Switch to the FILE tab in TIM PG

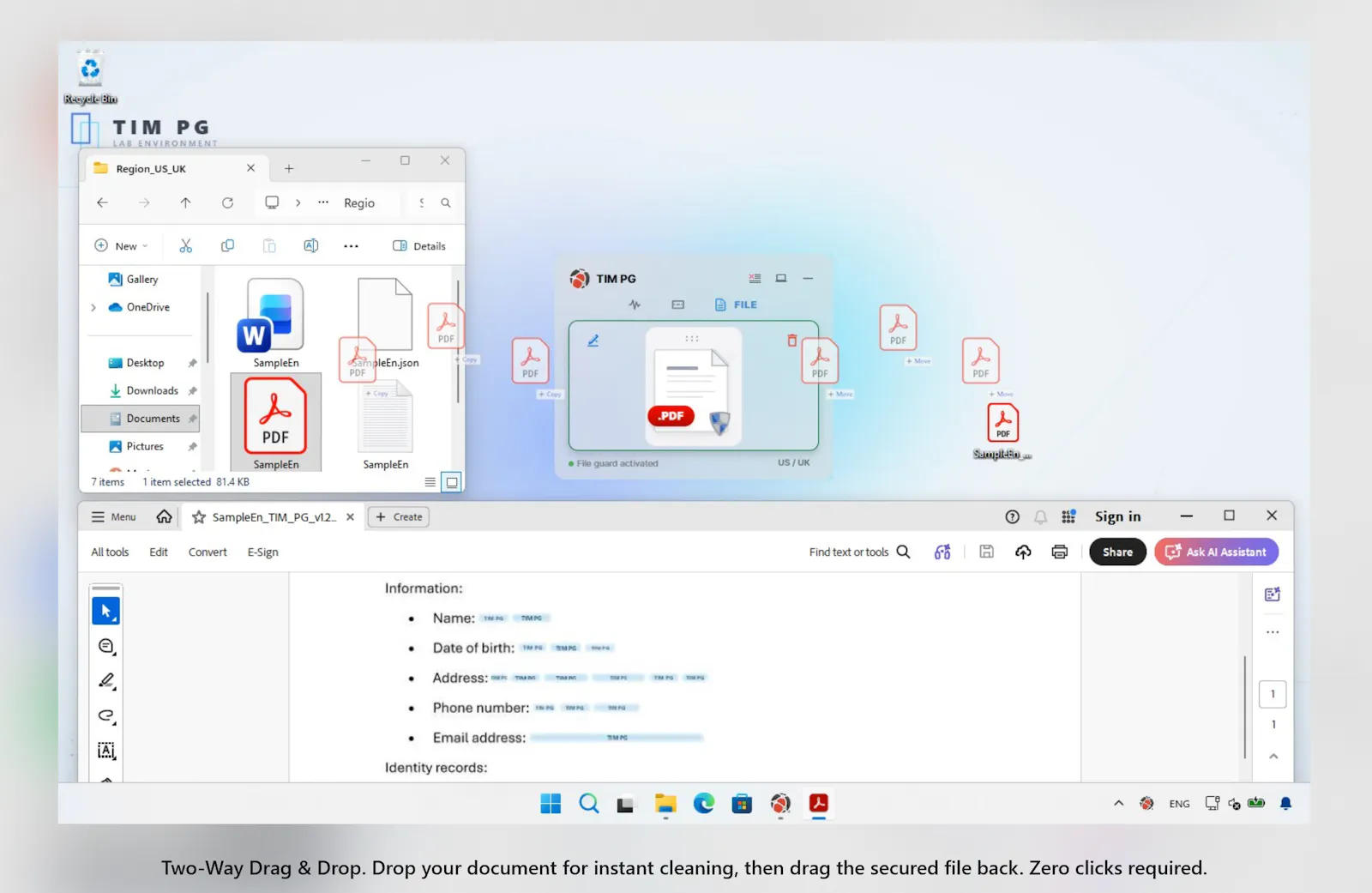[x=736, y=305]
